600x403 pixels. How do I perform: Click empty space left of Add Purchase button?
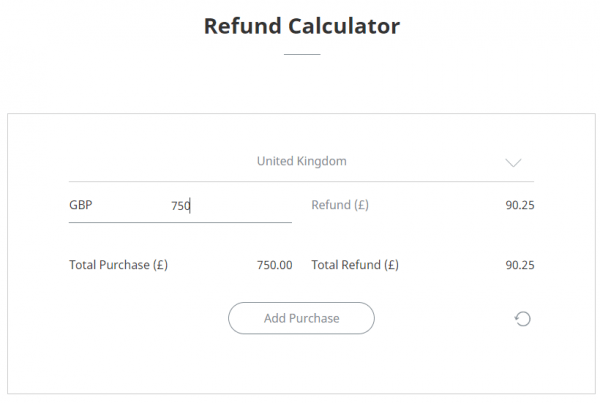point(140,319)
